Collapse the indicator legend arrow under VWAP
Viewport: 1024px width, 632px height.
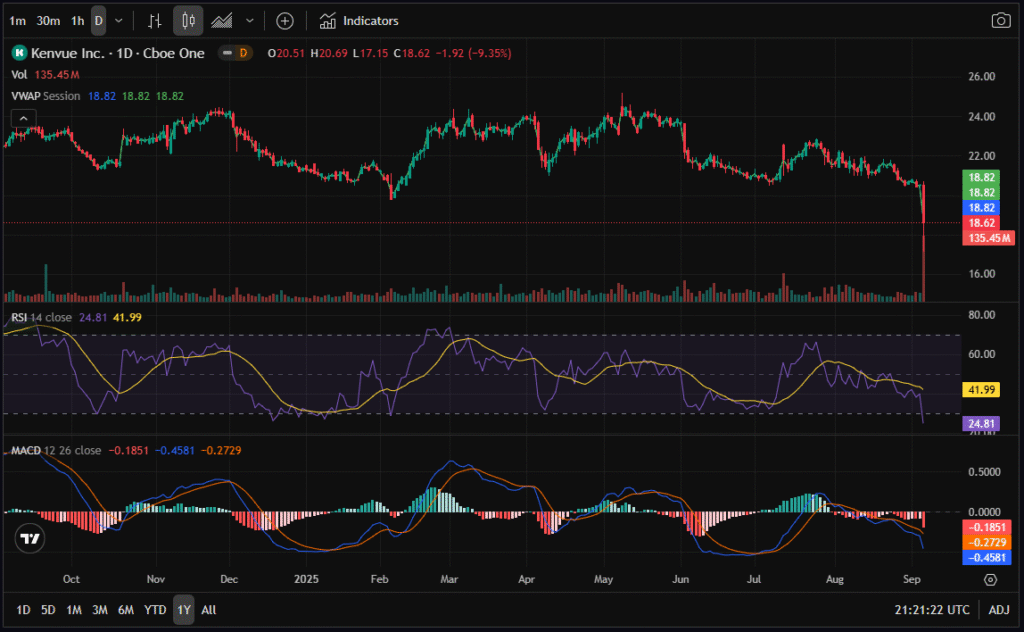pyautogui.click(x=22, y=117)
